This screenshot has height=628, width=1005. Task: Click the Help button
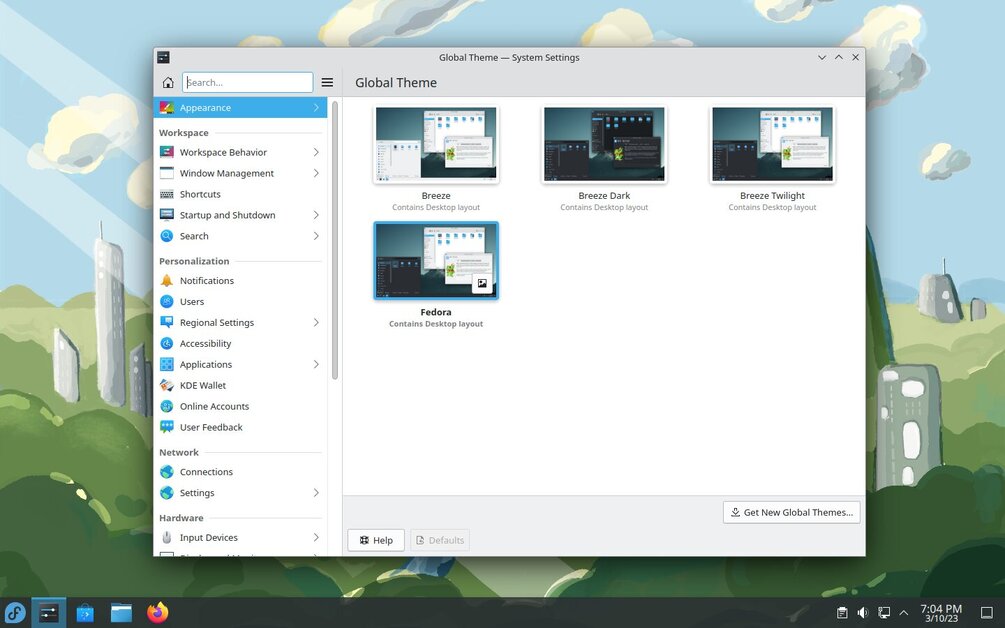[x=376, y=540]
